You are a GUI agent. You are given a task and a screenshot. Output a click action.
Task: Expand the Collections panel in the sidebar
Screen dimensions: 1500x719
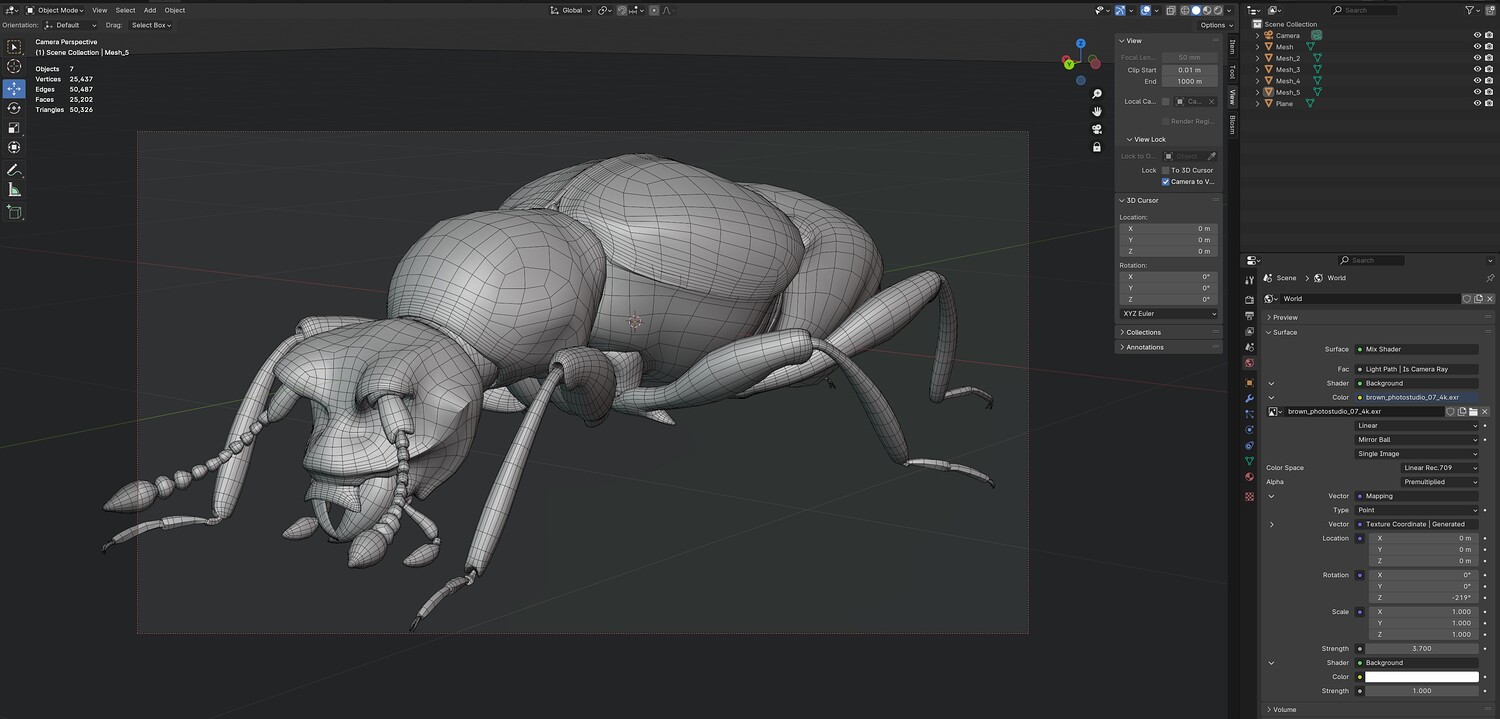[1144, 332]
